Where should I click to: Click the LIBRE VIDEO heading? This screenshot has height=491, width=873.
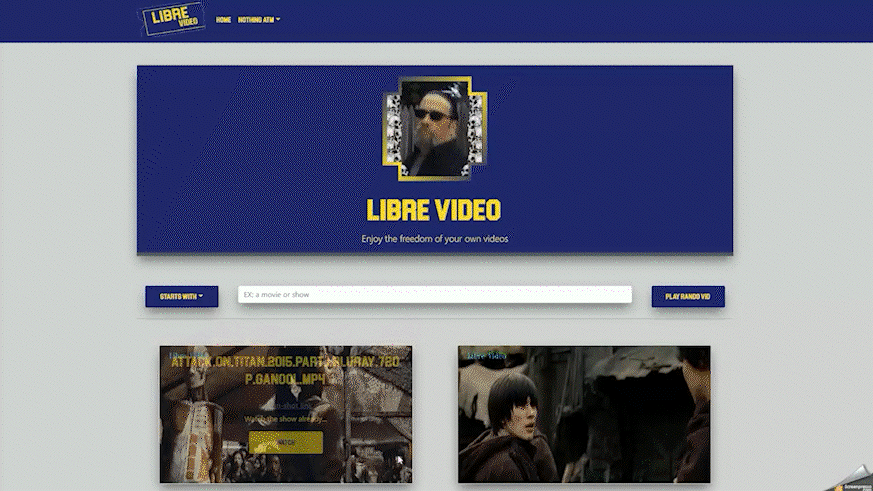tap(434, 210)
